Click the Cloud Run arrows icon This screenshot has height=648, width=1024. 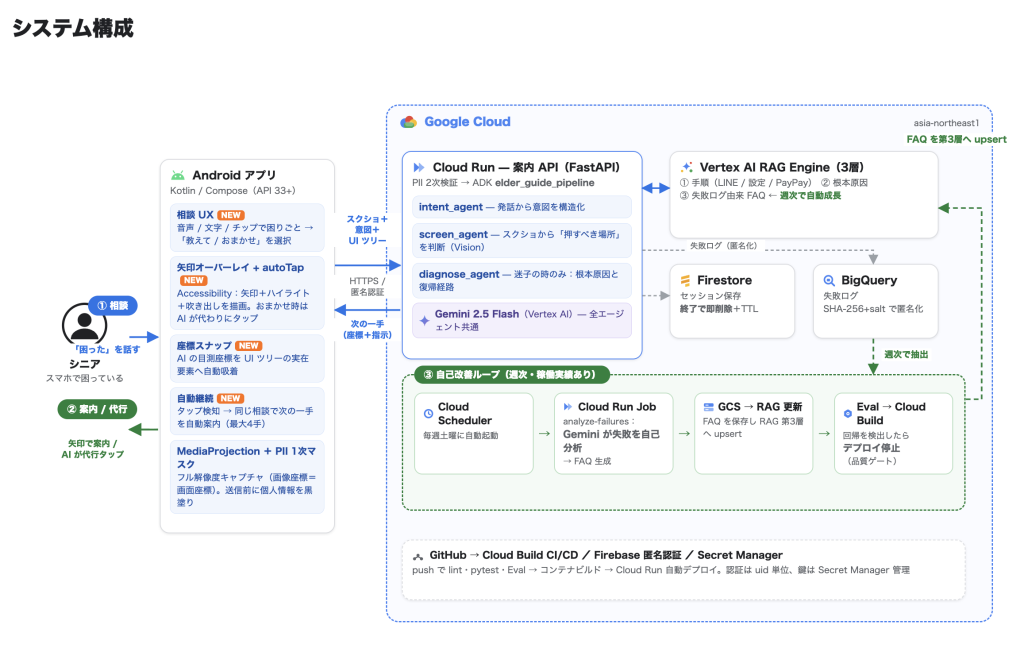click(419, 167)
